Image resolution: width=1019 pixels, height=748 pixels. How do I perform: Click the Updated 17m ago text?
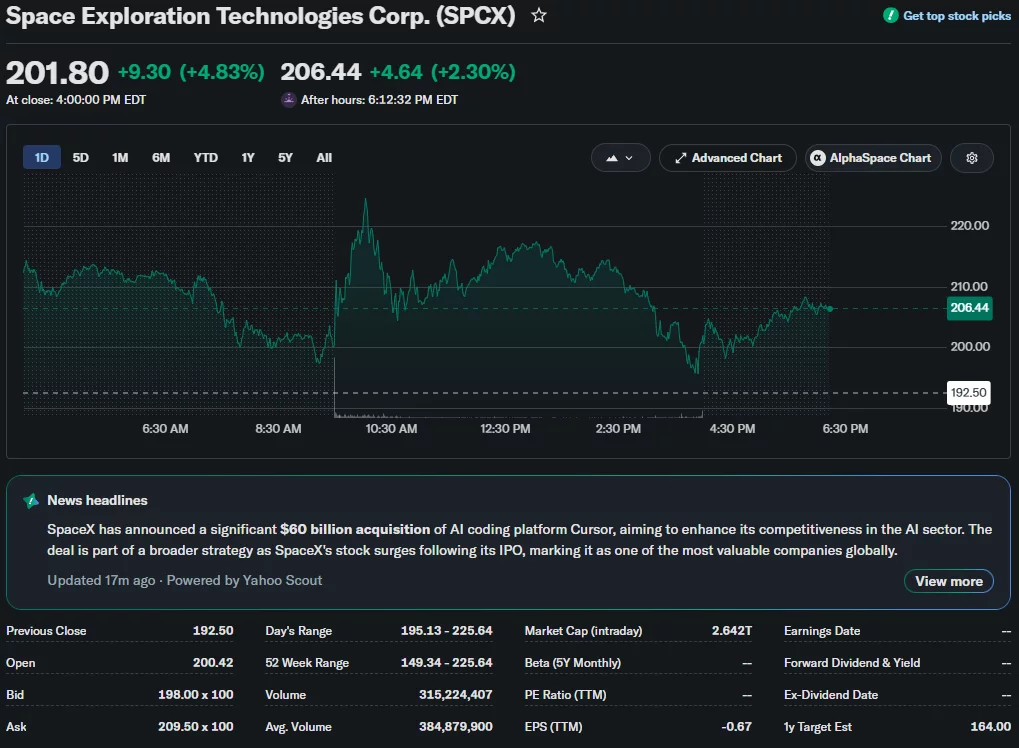coord(101,580)
